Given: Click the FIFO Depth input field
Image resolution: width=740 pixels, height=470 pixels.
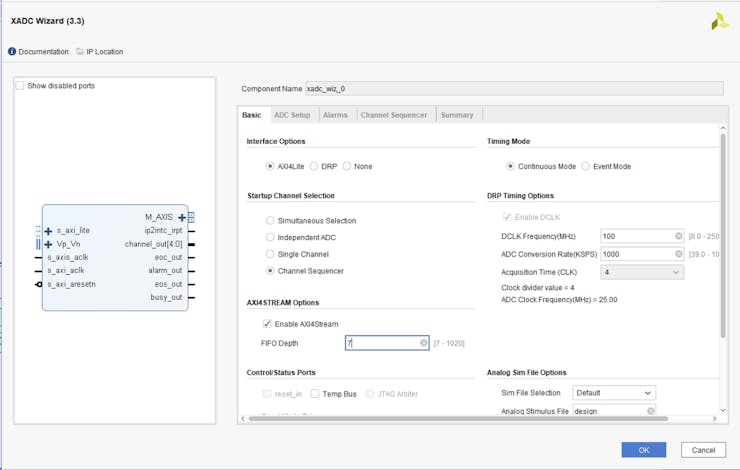Looking at the screenshot, I should pyautogui.click(x=387, y=343).
